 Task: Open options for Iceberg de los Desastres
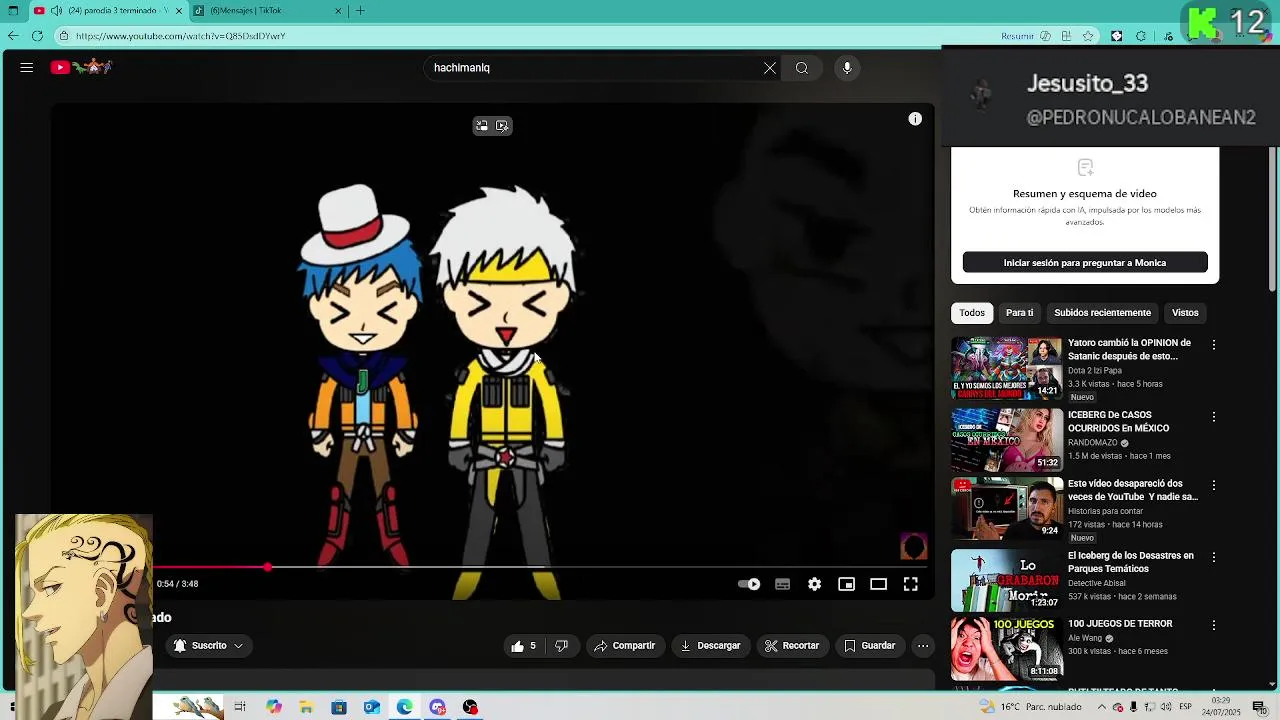pyautogui.click(x=1214, y=557)
